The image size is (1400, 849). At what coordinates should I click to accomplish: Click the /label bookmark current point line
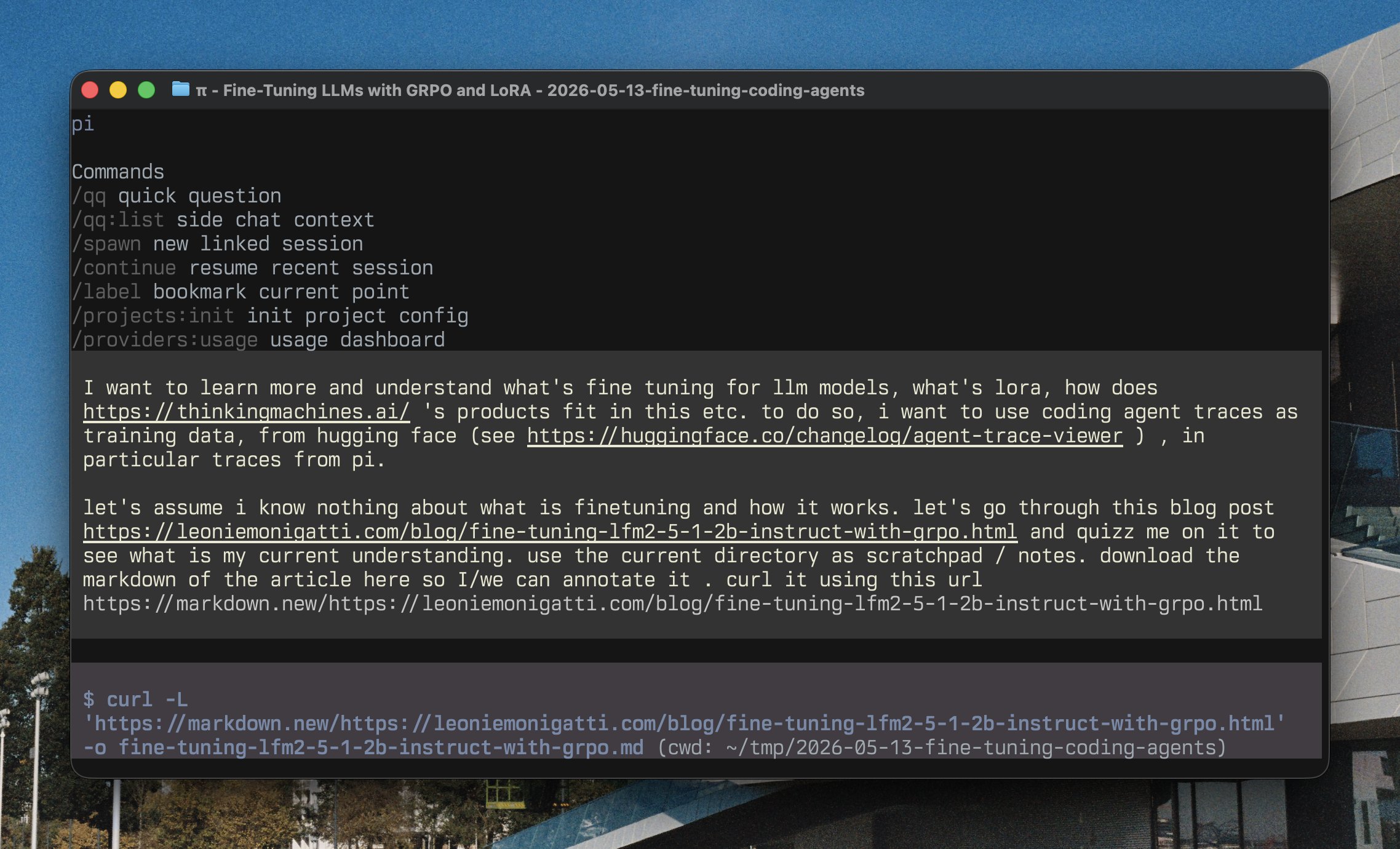[x=241, y=292]
